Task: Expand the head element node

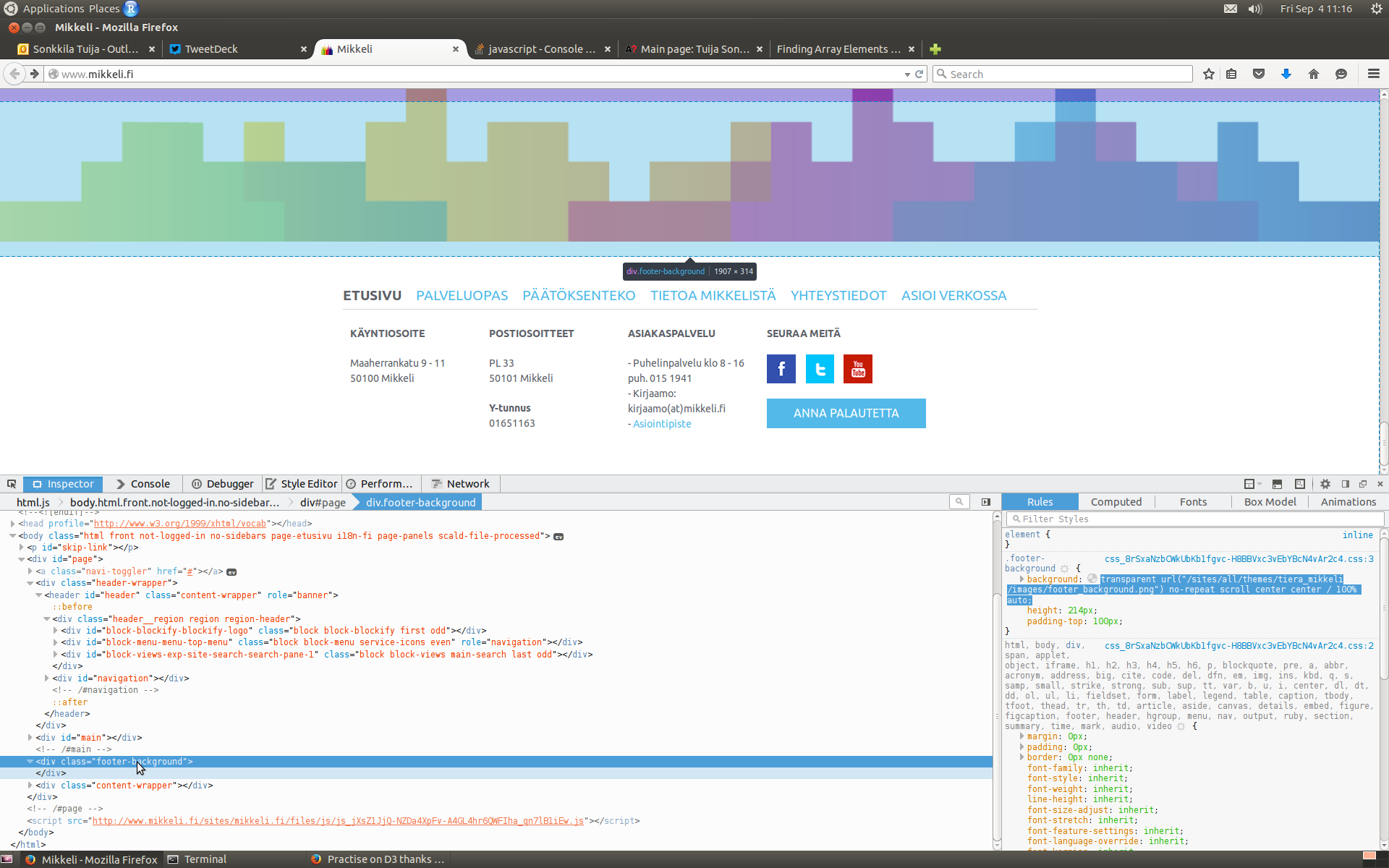Action: pyautogui.click(x=12, y=524)
